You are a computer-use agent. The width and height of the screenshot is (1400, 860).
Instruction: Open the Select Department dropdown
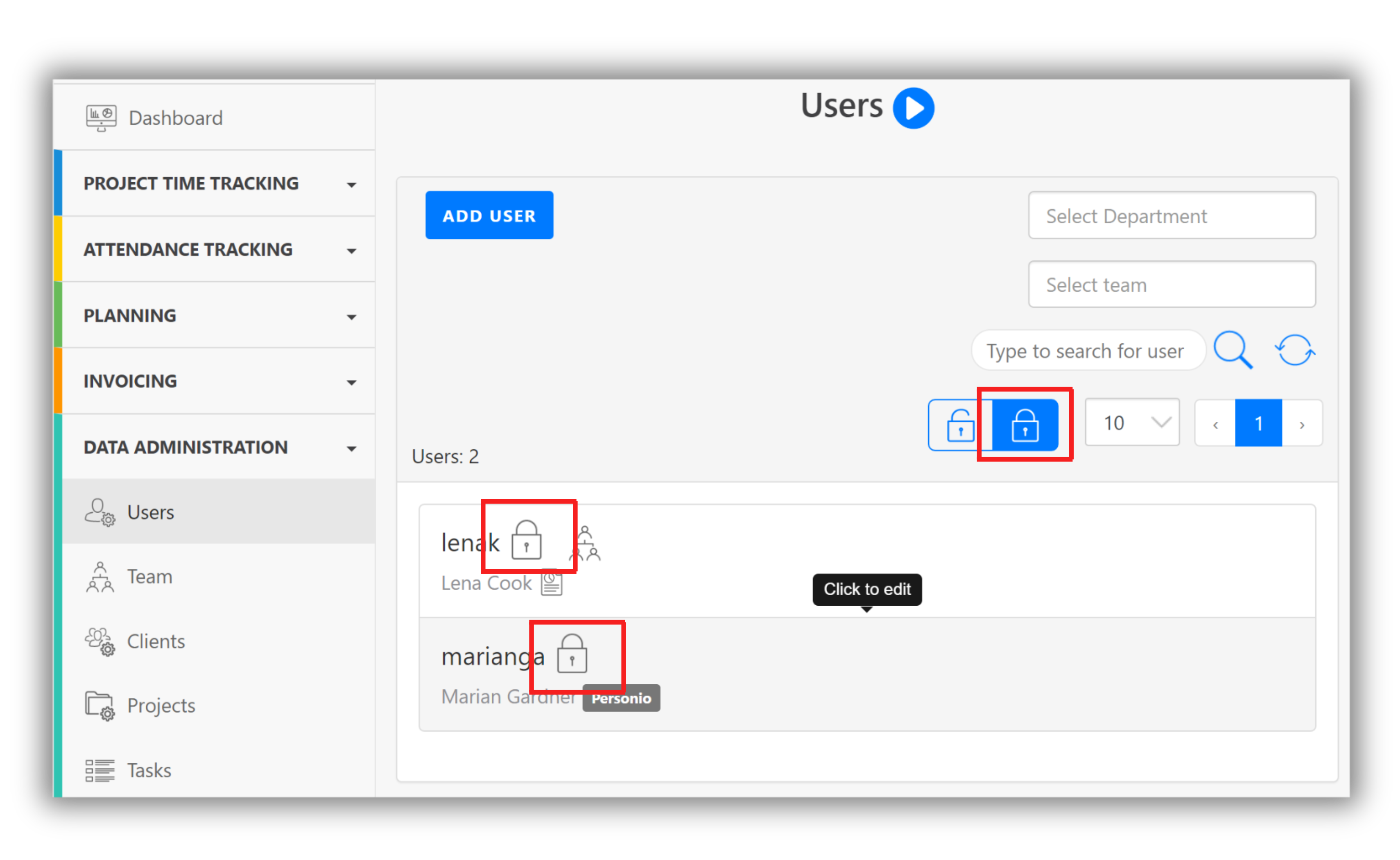click(1172, 215)
